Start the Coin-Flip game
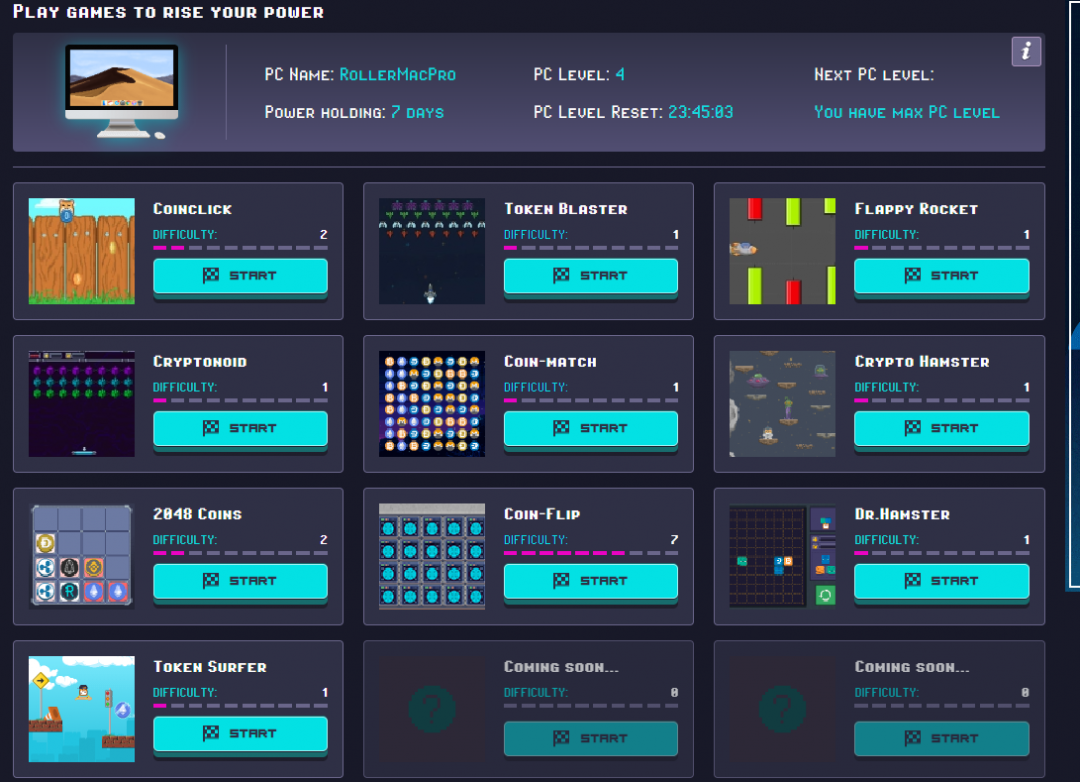Image resolution: width=1080 pixels, height=782 pixels. [x=590, y=580]
